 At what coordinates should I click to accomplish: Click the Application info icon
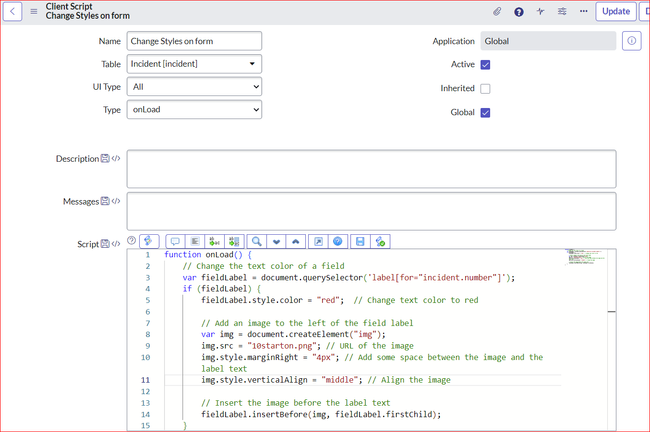(631, 41)
